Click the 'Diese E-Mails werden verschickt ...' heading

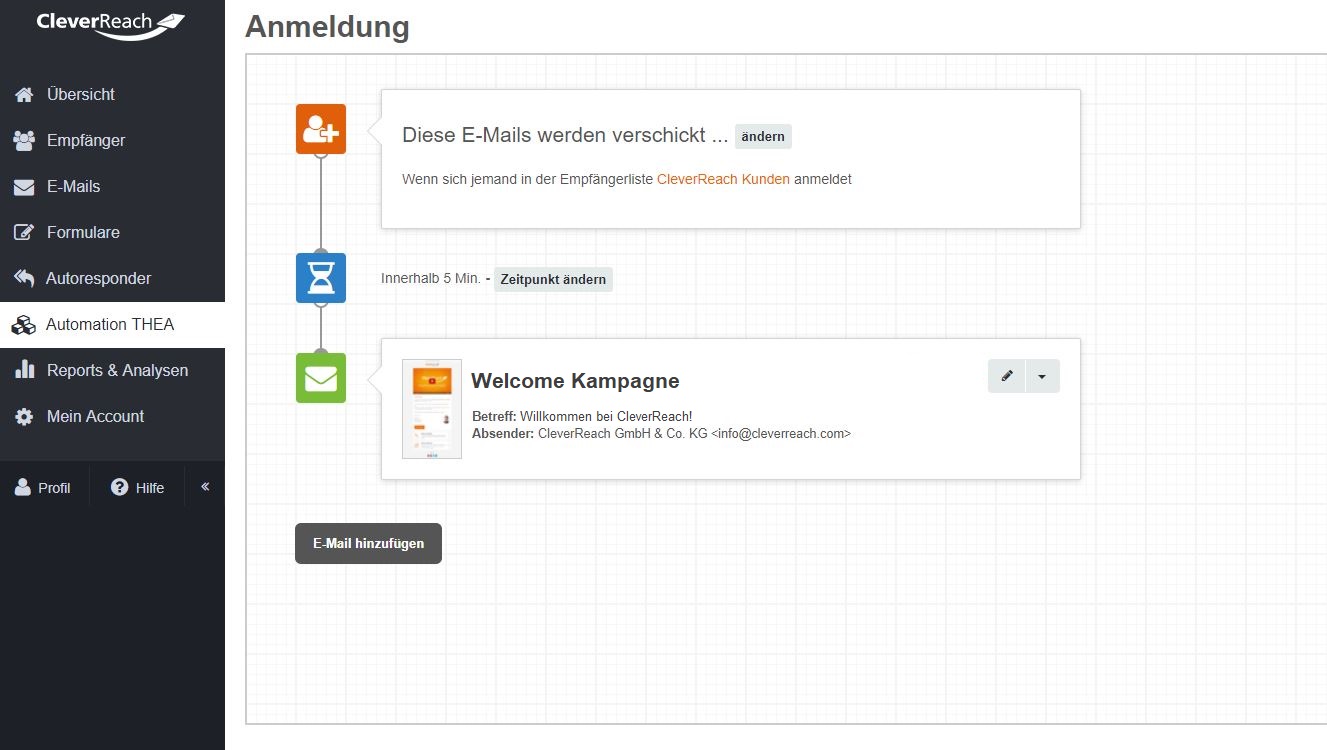[565, 135]
